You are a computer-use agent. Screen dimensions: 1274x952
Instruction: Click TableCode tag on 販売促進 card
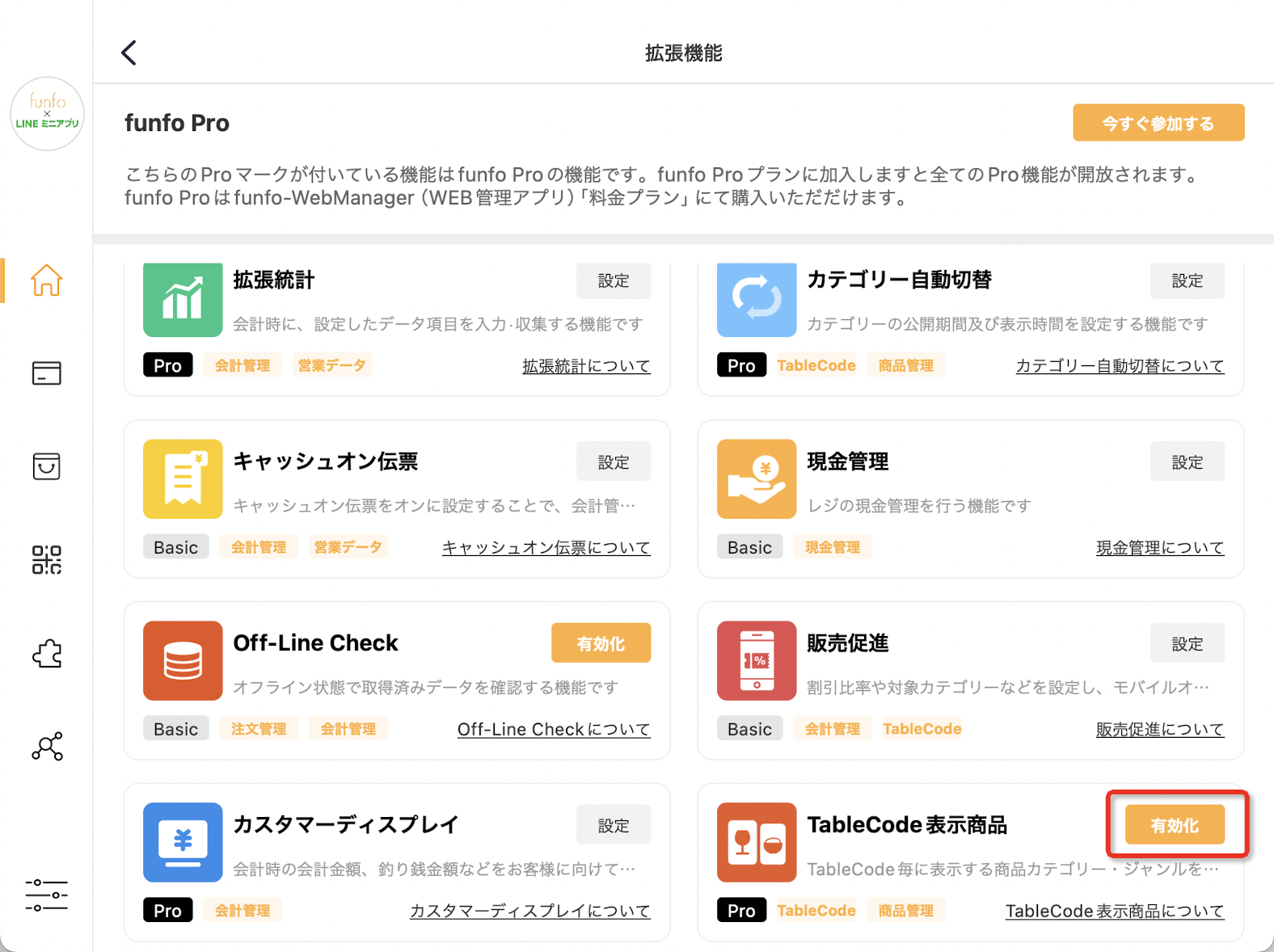click(x=922, y=729)
